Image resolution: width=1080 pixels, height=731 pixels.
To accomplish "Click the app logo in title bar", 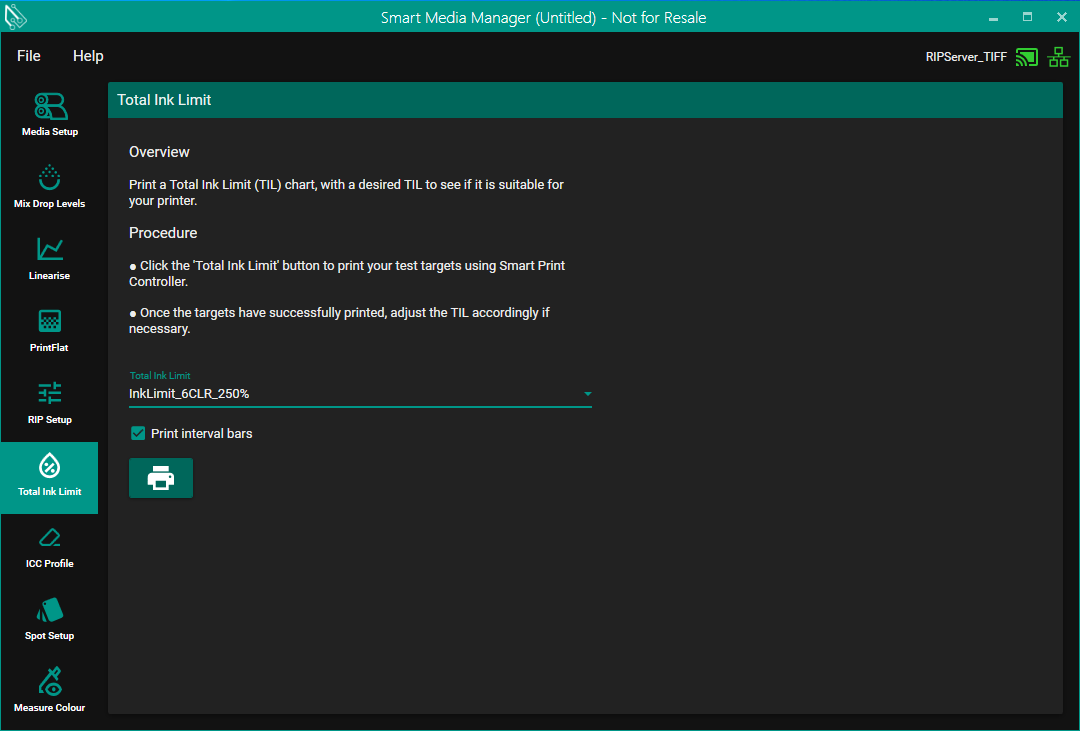I will 16,17.
